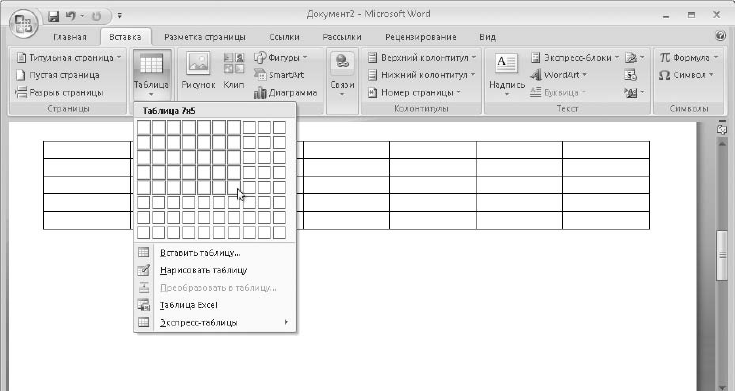735x391 pixels.
Task: Switch to the Главная tab
Action: point(70,37)
